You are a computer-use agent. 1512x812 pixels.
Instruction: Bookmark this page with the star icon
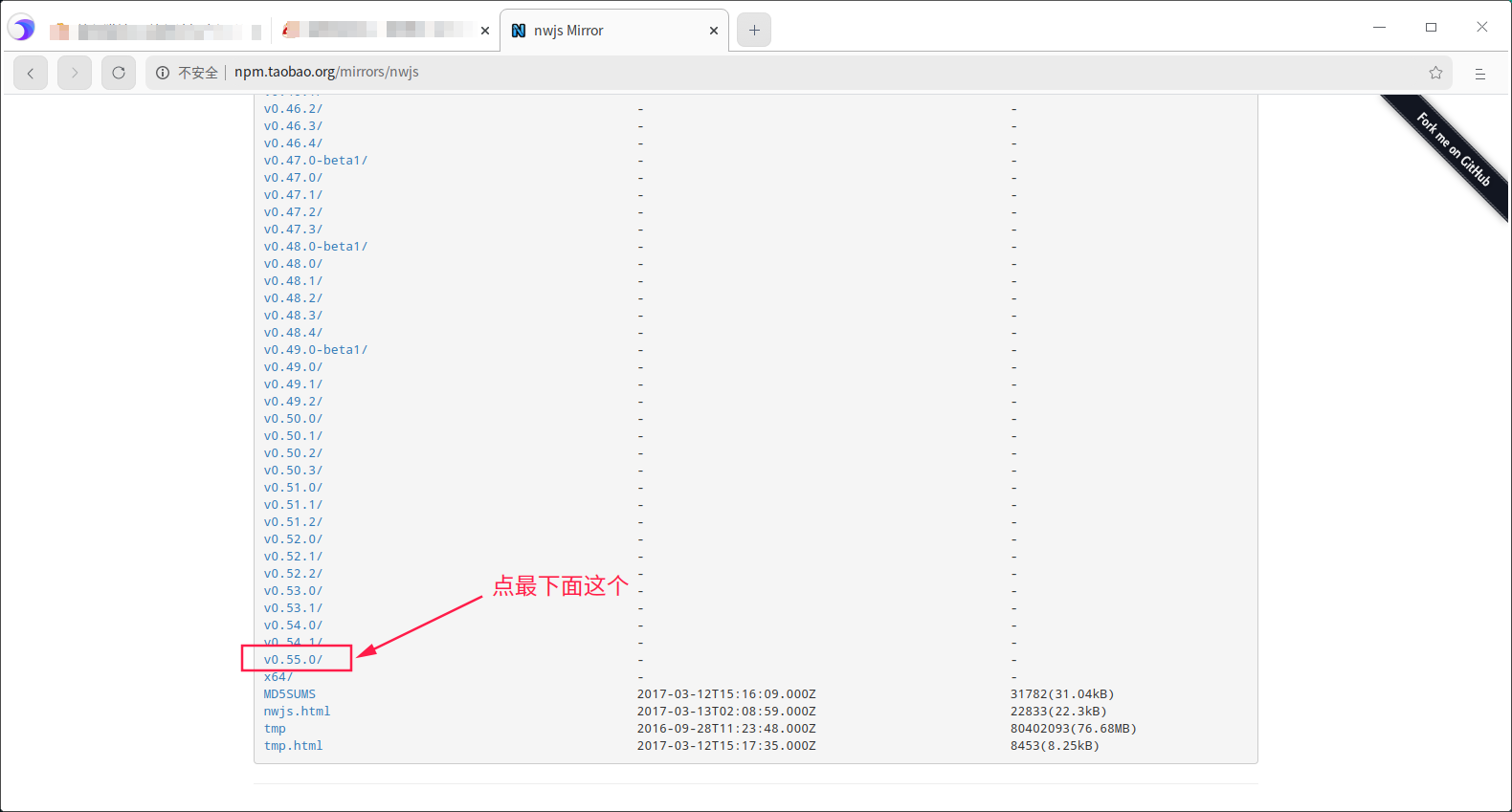point(1435,73)
